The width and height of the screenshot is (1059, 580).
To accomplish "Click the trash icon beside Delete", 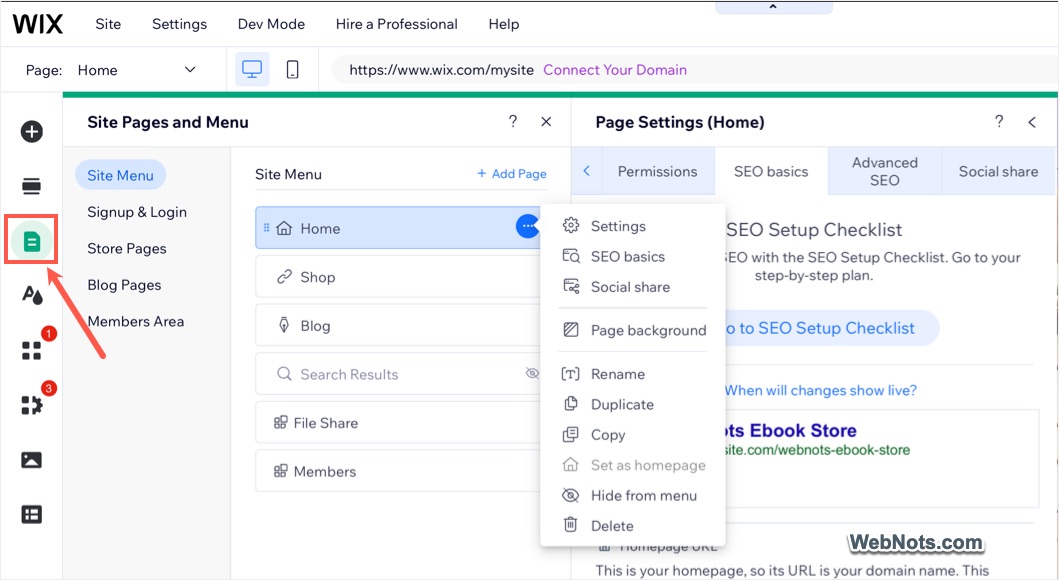I will [x=571, y=525].
